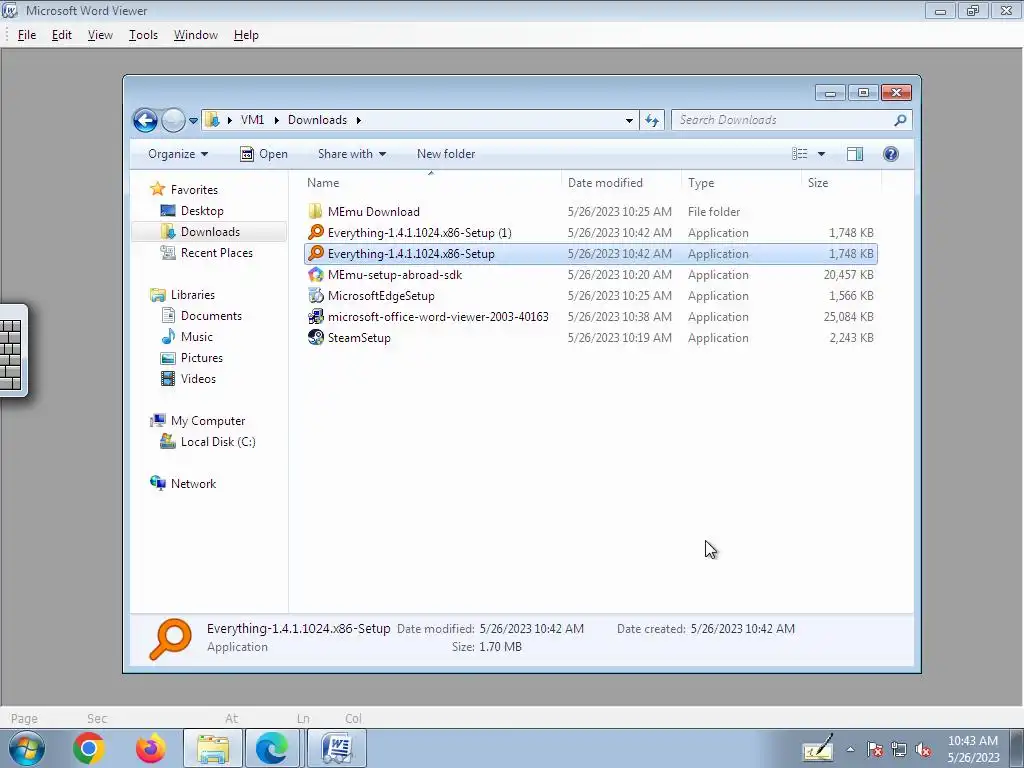1024x768 pixels.
Task: Open the view options dropdown arrow
Action: click(822, 154)
